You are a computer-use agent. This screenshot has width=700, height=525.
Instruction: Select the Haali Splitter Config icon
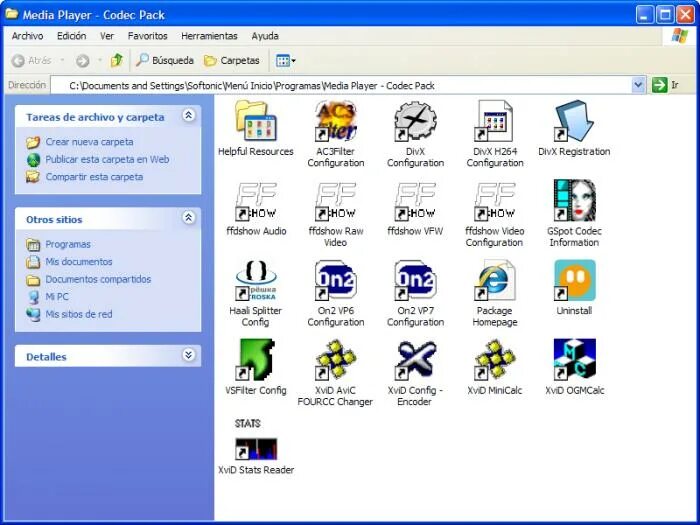pos(256,280)
